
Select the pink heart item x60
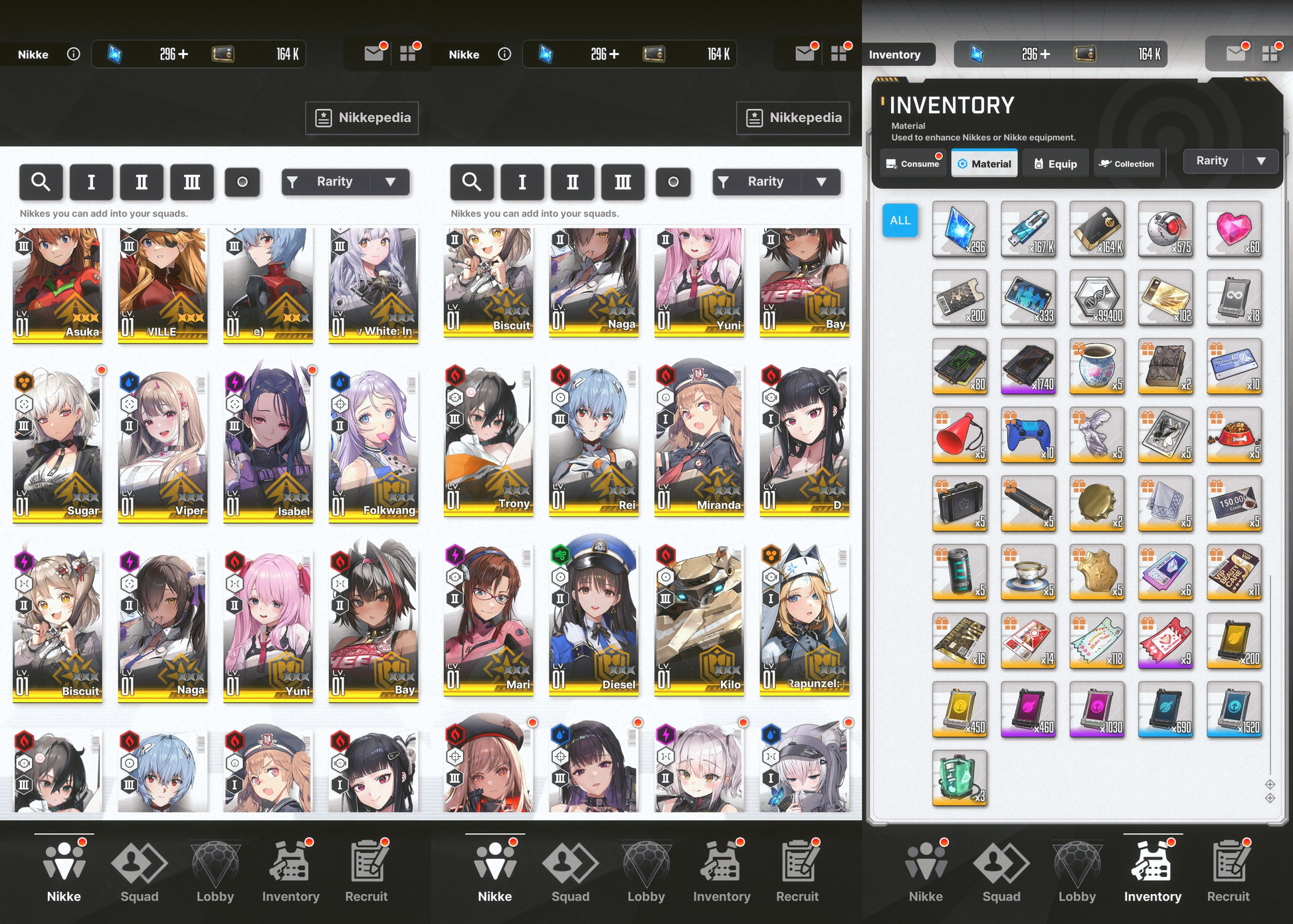pos(1234,229)
